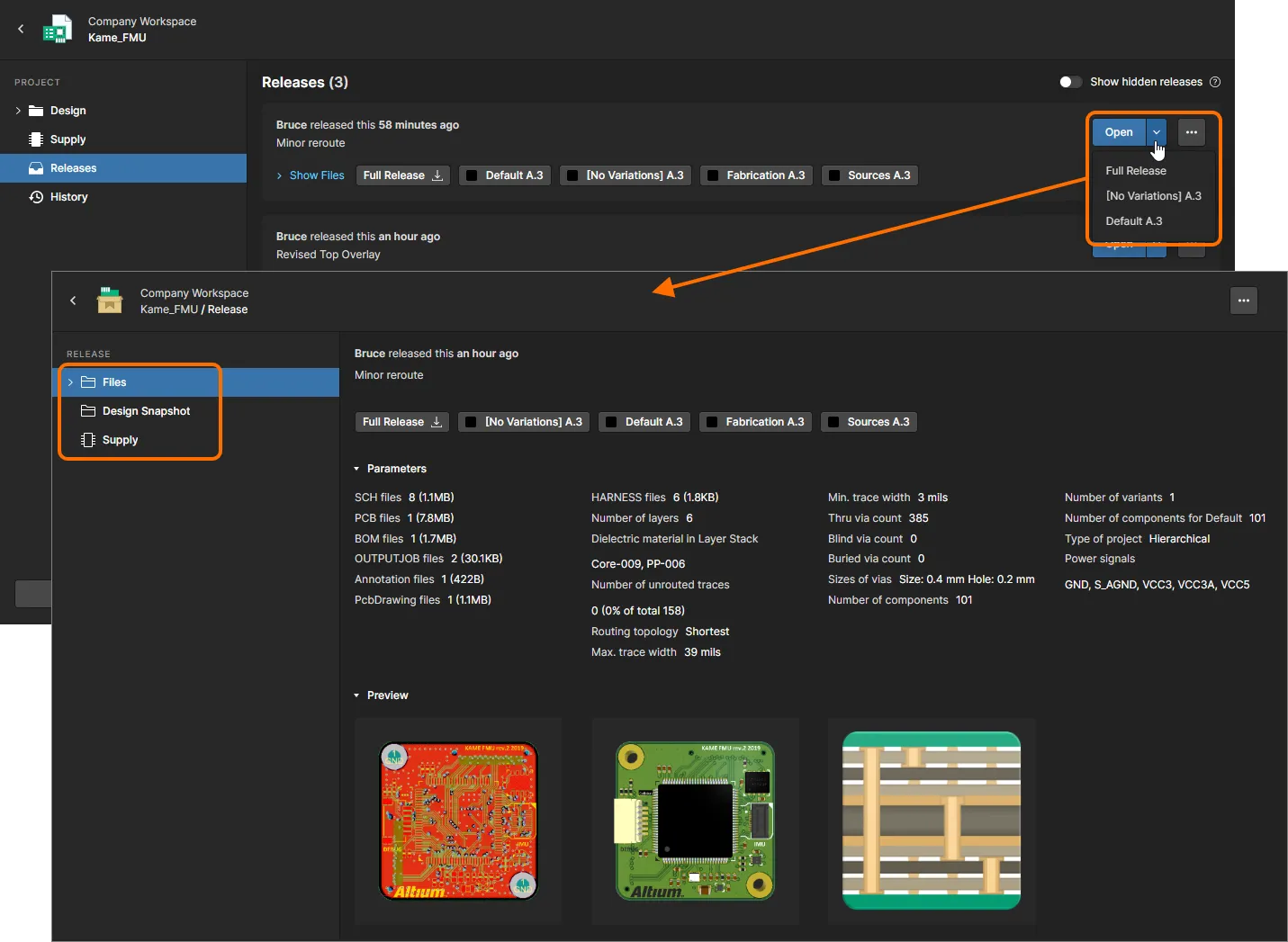This screenshot has width=1288, height=942.
Task: Click the 'Revised Top Overlay' release description
Action: [329, 255]
